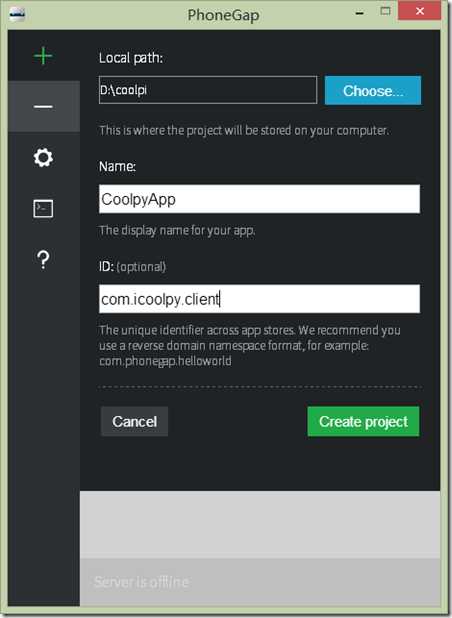Click the green Create project button
This screenshot has width=452, height=618.
click(363, 421)
